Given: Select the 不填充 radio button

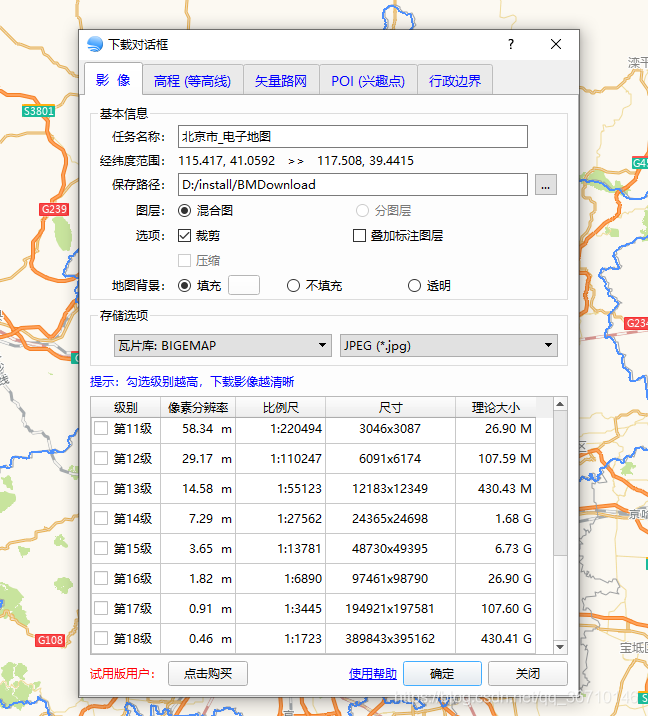Looking at the screenshot, I should click(x=293, y=286).
